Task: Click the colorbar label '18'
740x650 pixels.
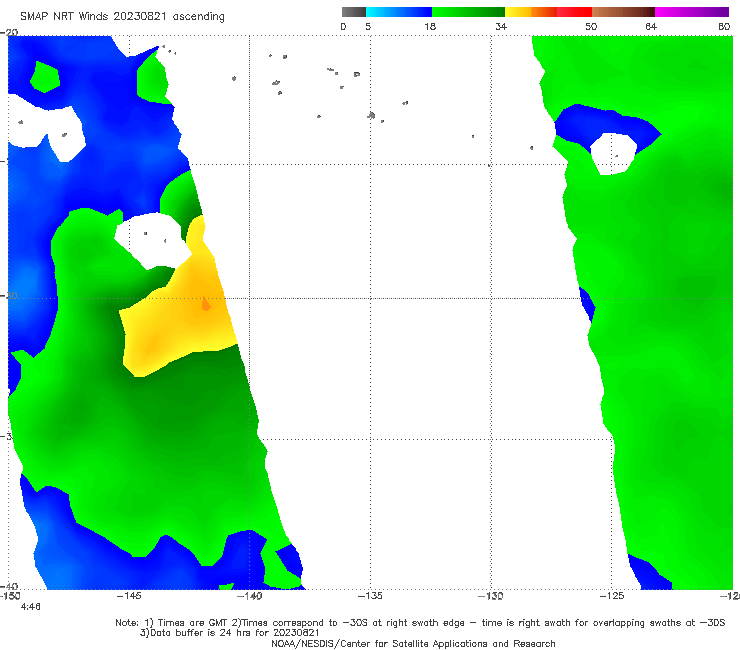Action: [x=430, y=26]
